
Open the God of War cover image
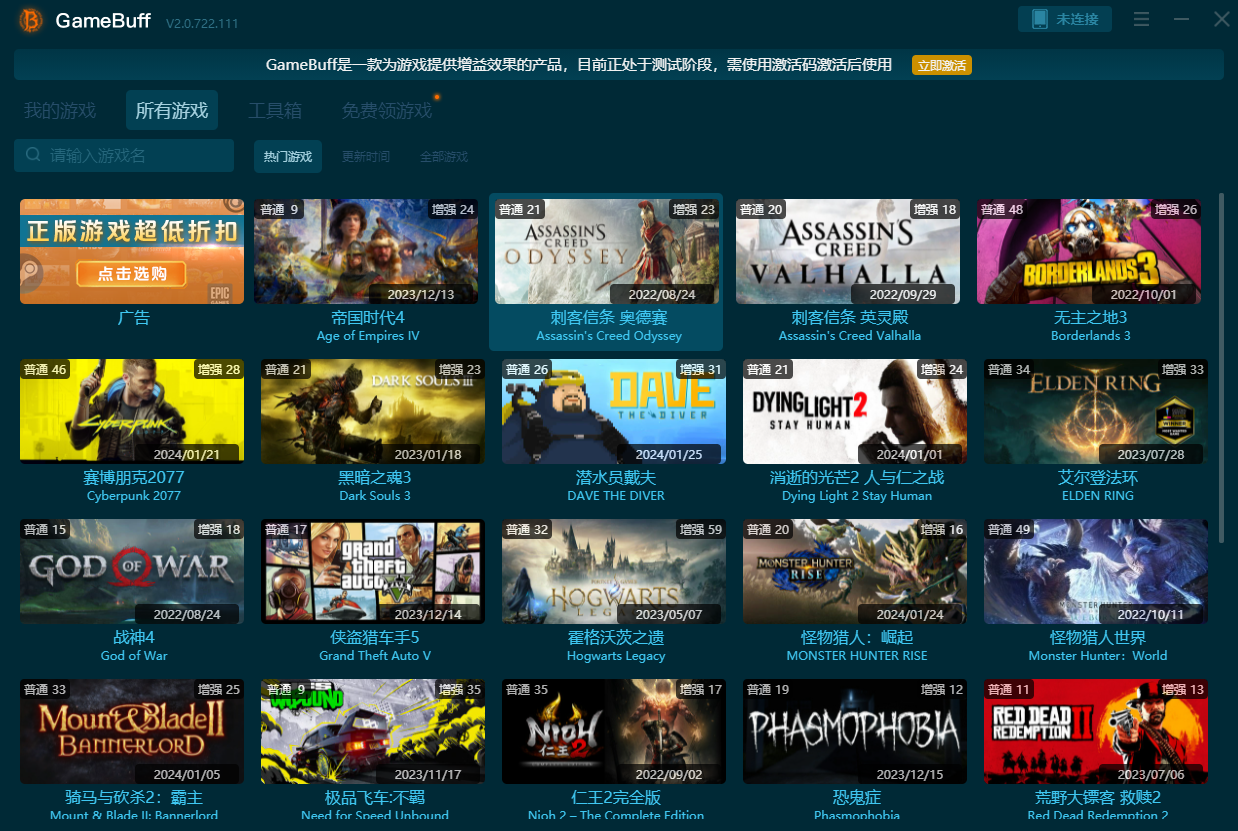coord(132,571)
